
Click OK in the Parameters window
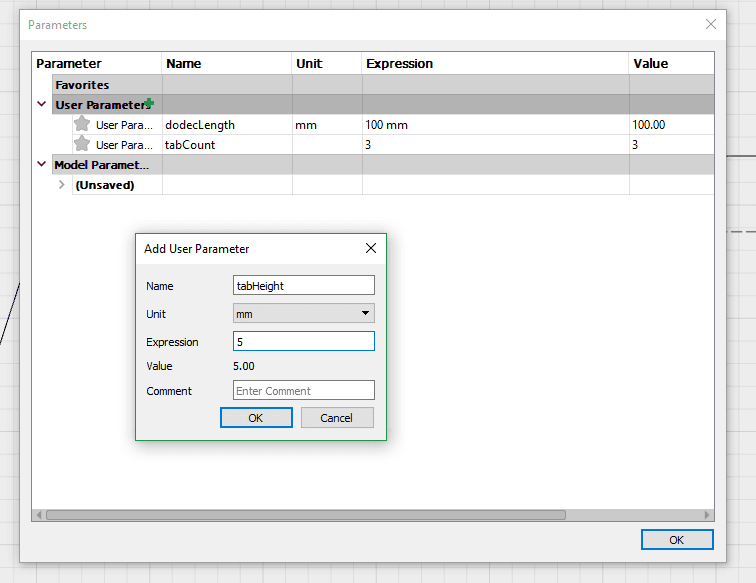coord(677,540)
